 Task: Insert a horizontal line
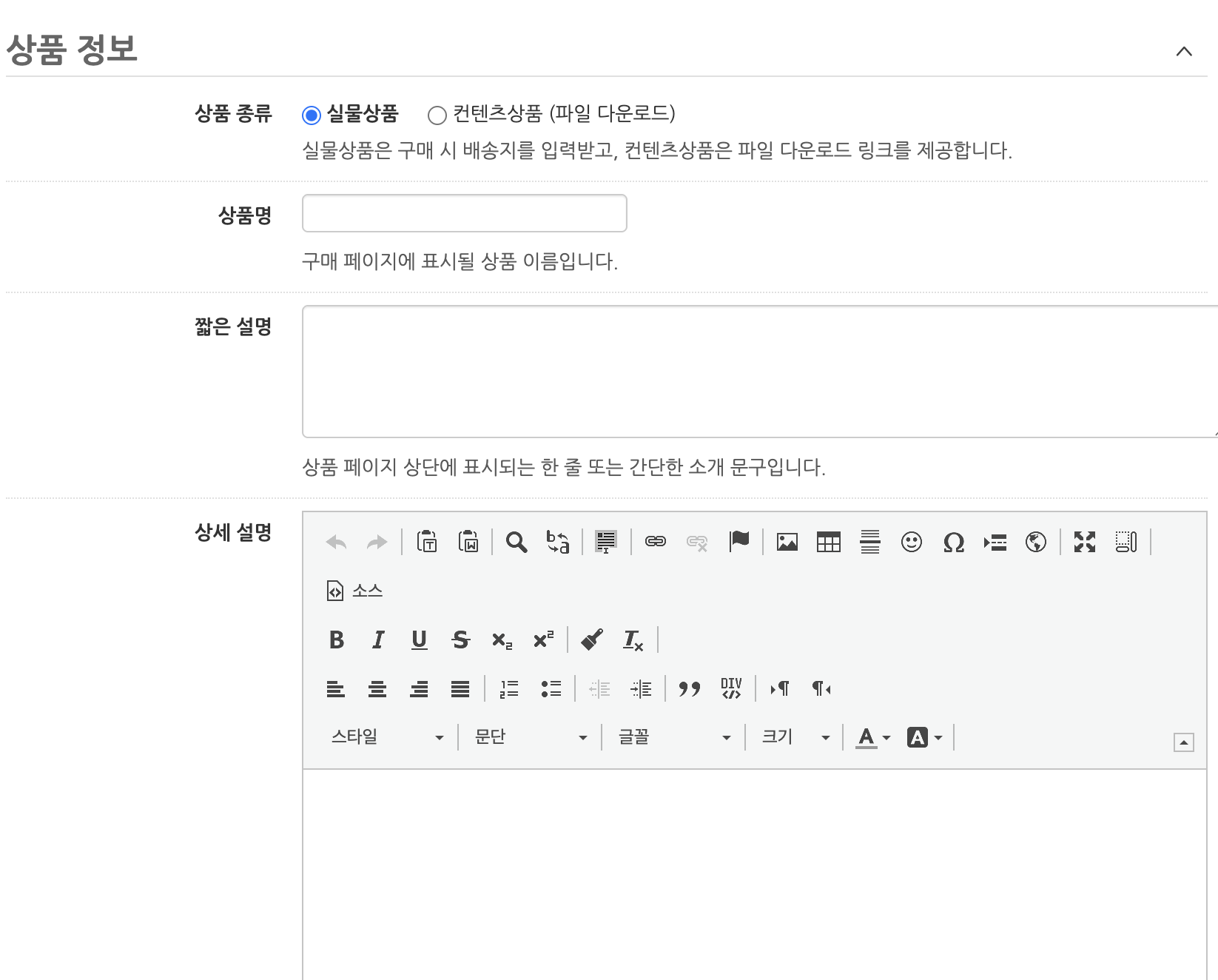tap(870, 542)
